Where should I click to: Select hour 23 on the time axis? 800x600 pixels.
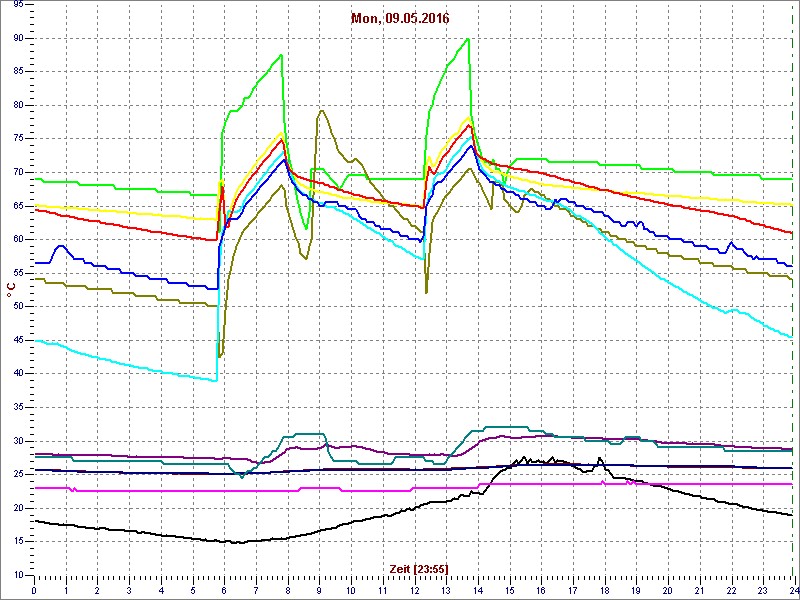pyautogui.click(x=763, y=591)
